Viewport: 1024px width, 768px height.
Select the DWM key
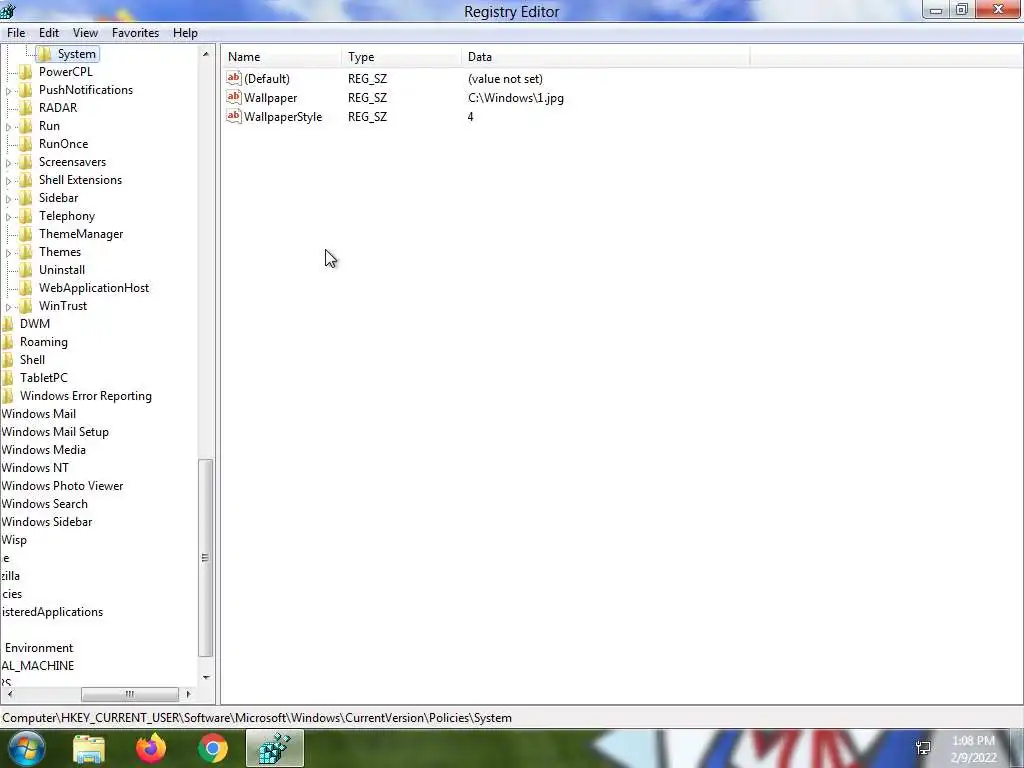pyautogui.click(x=35, y=324)
